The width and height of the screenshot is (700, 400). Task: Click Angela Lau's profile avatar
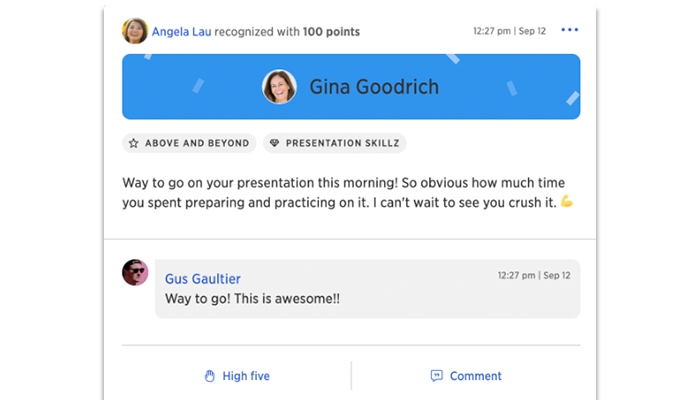tap(135, 31)
